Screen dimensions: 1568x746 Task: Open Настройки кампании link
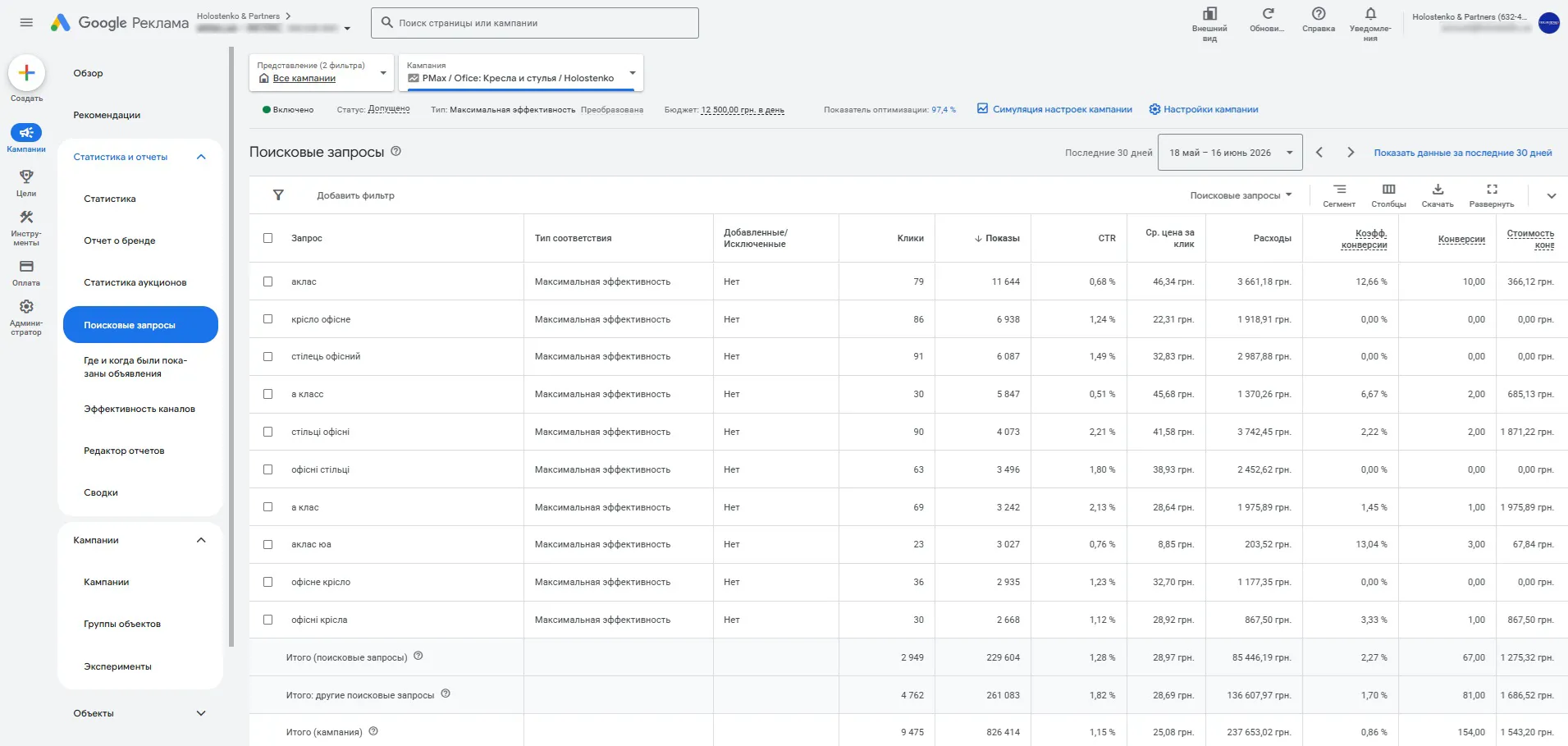pos(1204,109)
